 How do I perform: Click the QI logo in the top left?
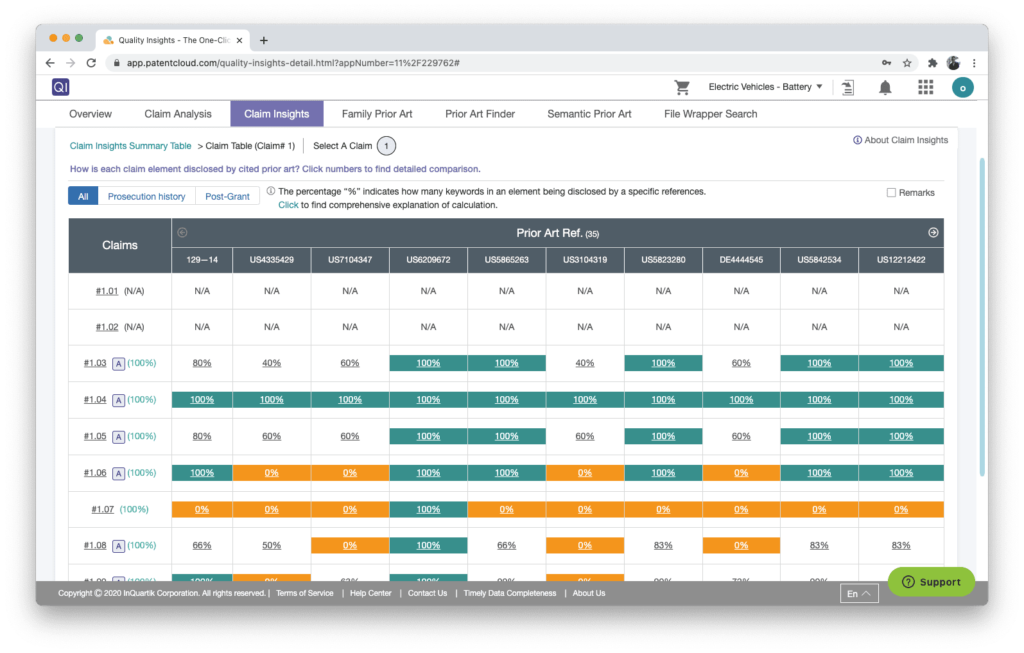tap(60, 87)
